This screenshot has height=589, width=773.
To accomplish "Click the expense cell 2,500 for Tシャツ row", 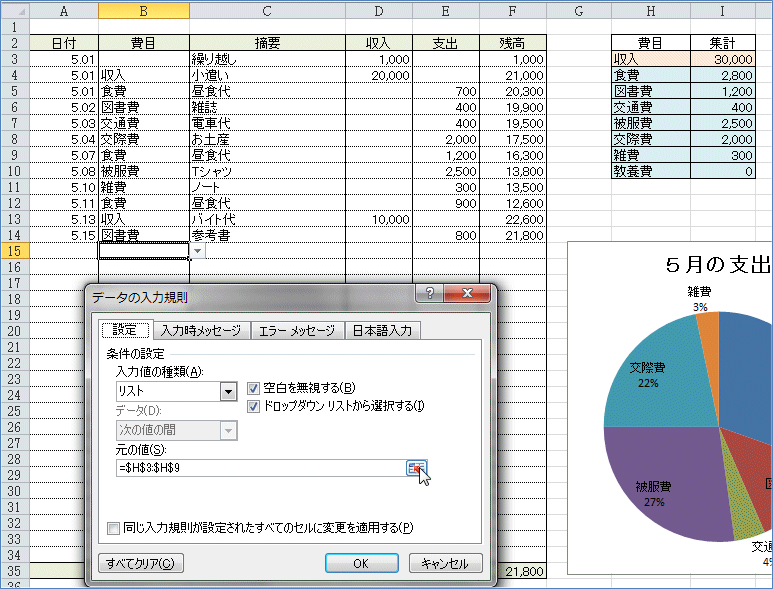I will pos(446,171).
